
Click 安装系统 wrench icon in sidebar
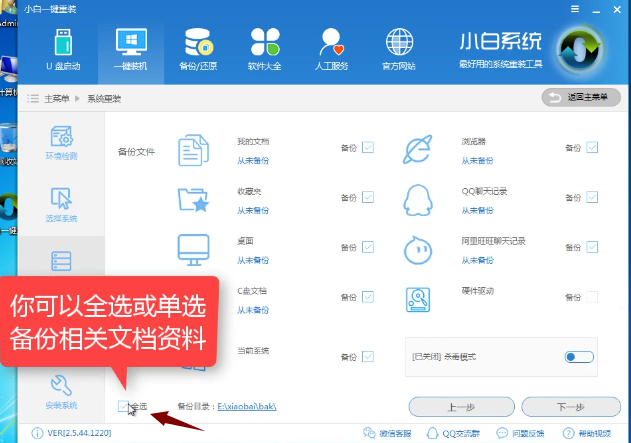tap(62, 391)
